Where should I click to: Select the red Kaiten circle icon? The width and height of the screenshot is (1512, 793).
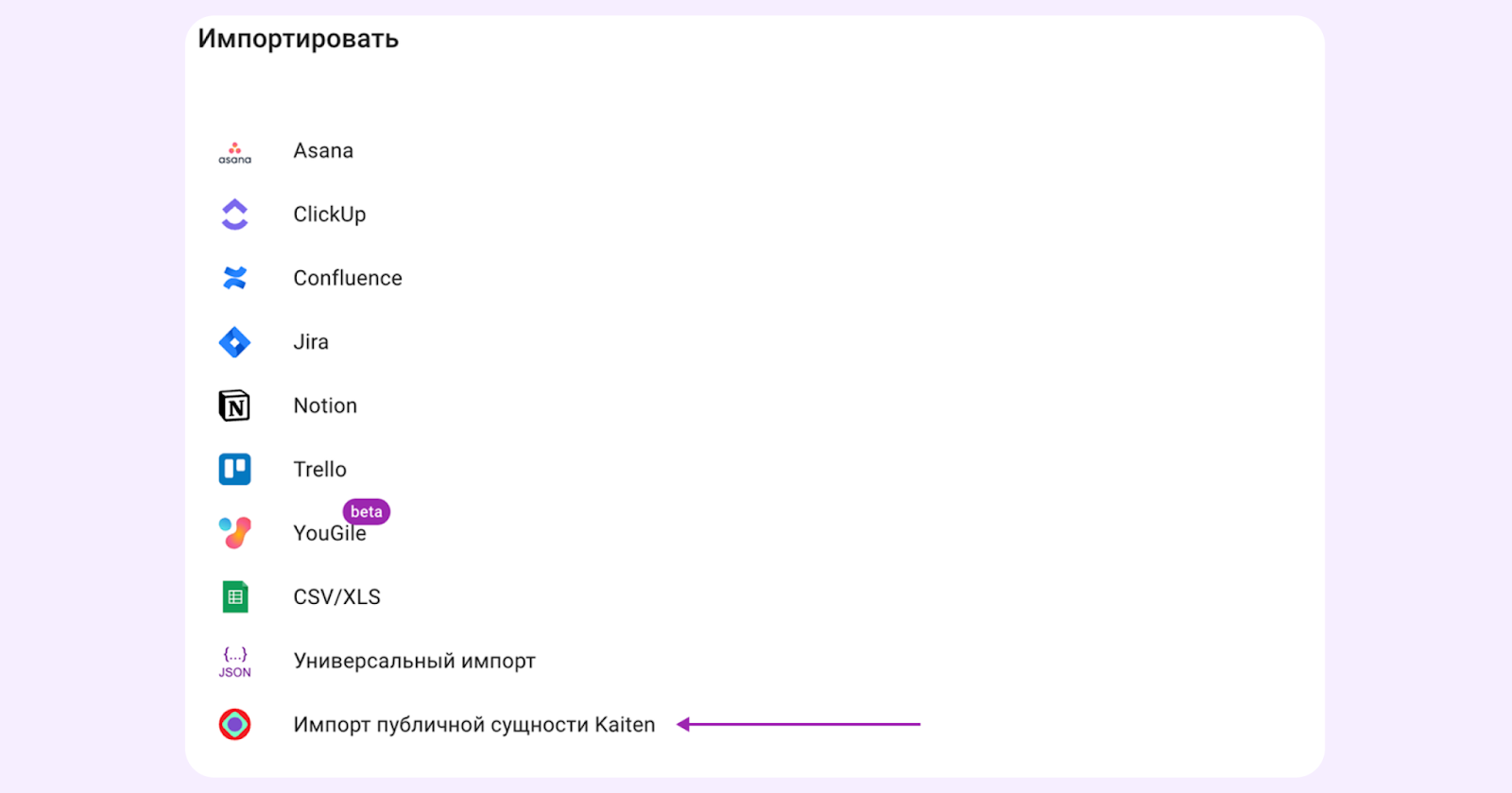pos(234,724)
